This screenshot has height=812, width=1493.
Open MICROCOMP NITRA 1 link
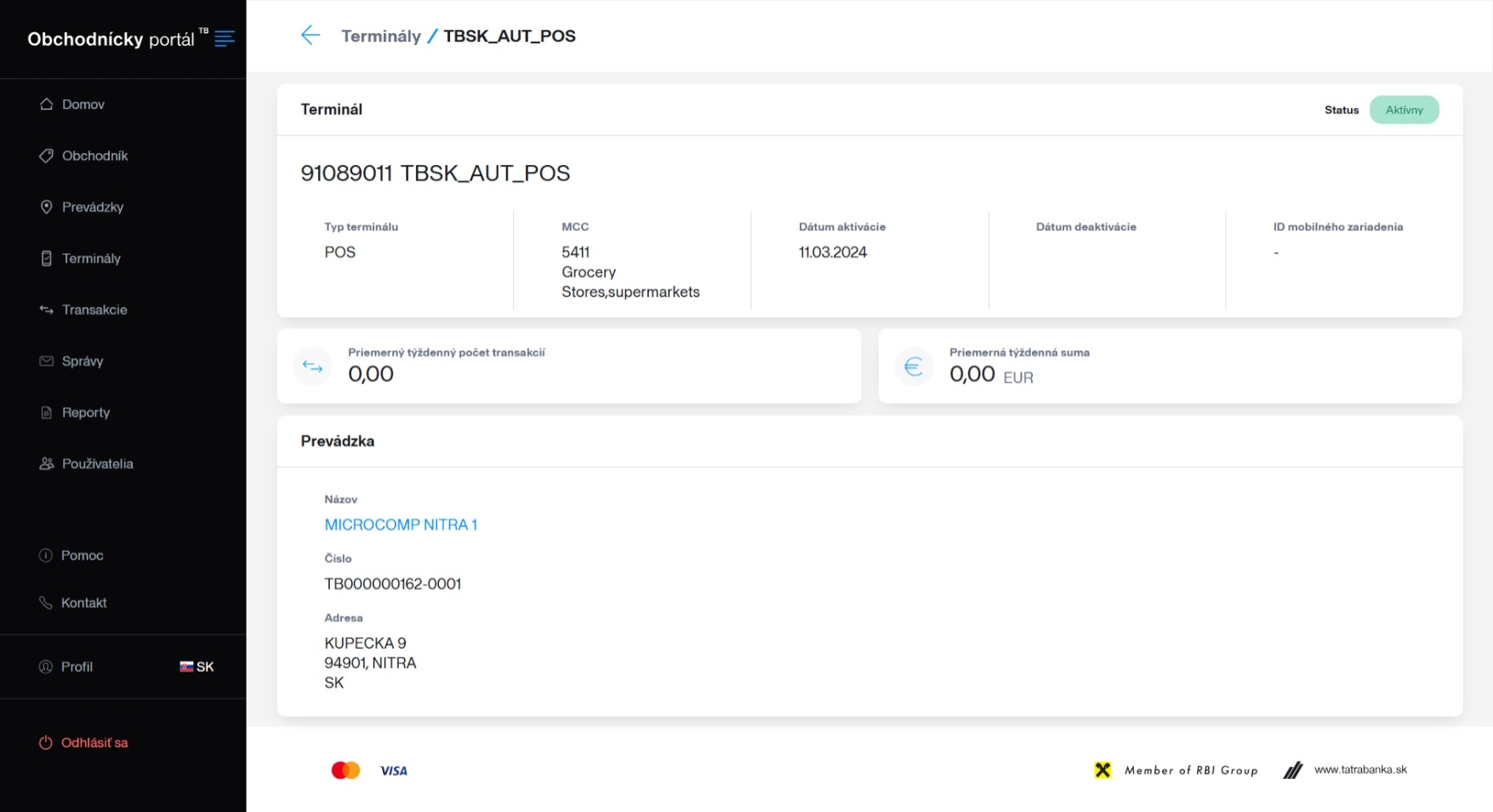click(401, 525)
